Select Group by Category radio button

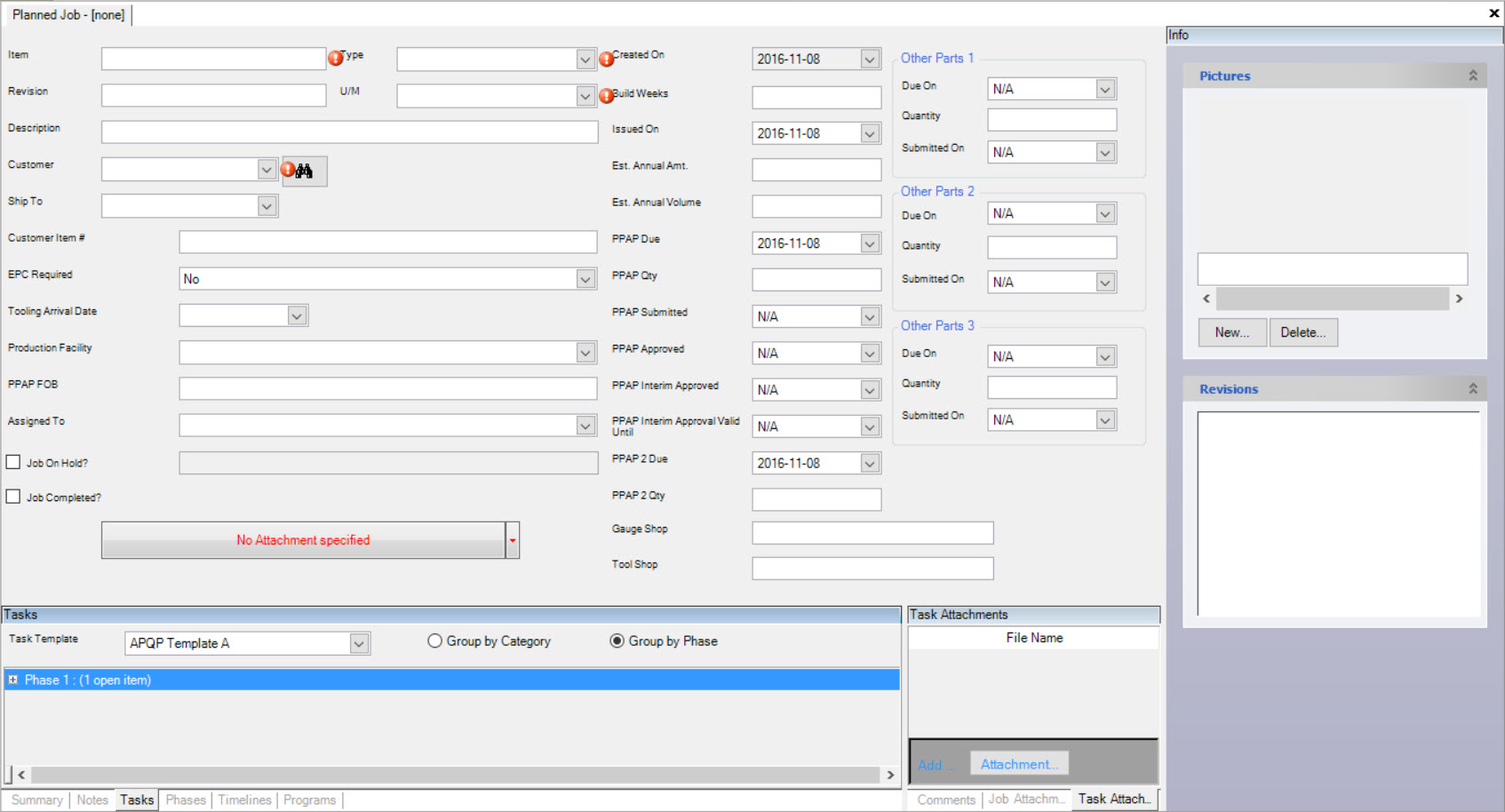tap(434, 641)
